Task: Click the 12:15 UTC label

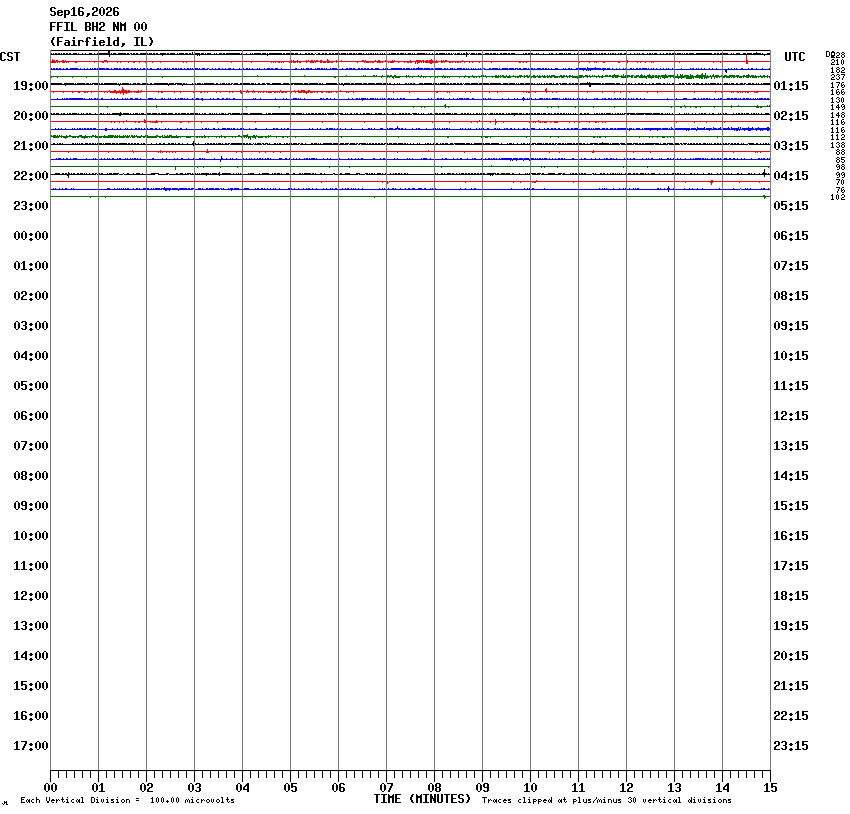Action: [791, 416]
